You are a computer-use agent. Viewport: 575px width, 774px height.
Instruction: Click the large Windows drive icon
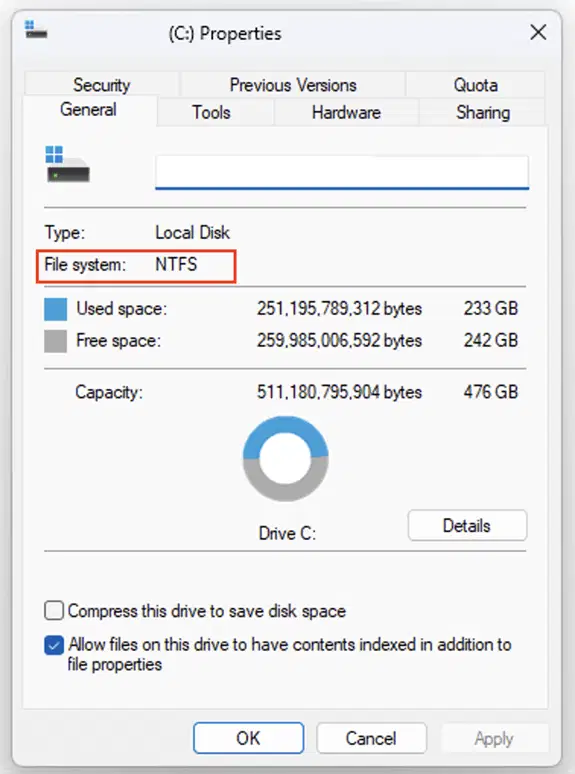point(68,164)
